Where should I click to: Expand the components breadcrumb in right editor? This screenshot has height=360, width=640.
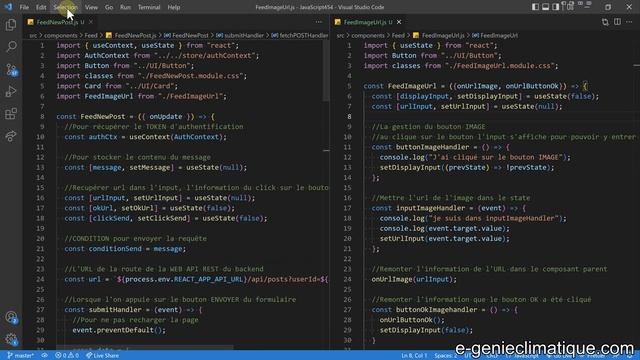[x=368, y=36]
